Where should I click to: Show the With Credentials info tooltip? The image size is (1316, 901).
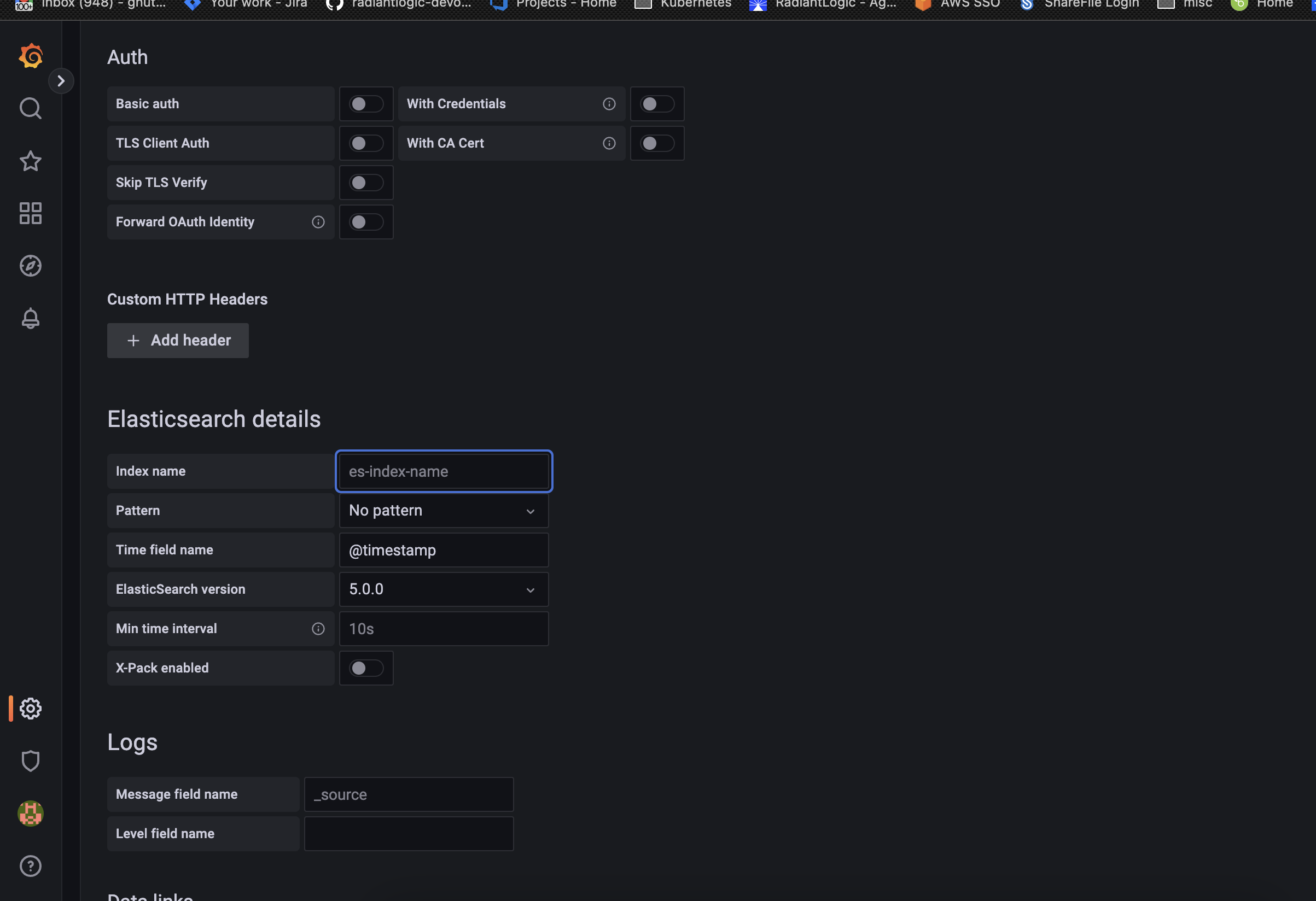point(609,103)
